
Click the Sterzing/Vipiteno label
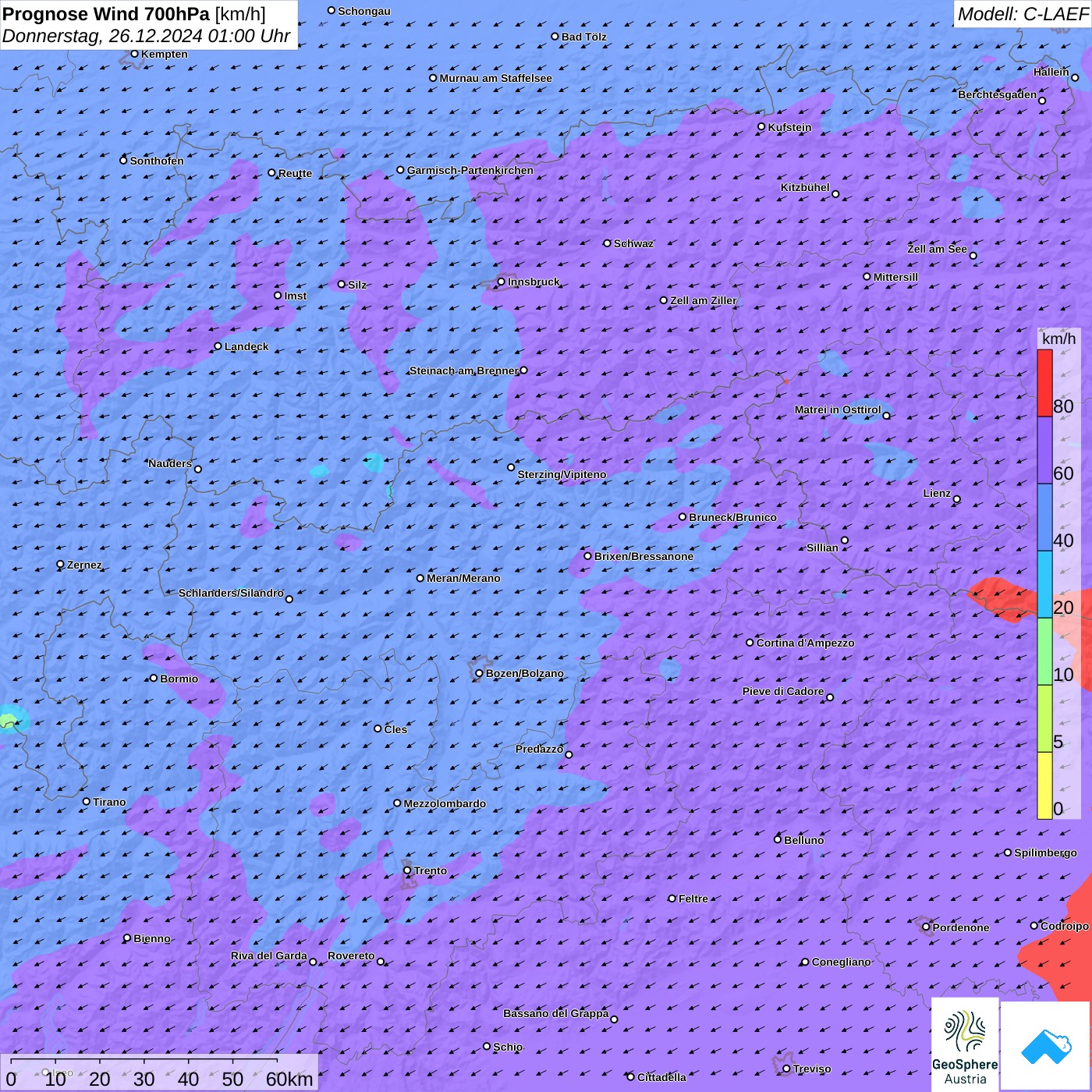[x=562, y=474]
